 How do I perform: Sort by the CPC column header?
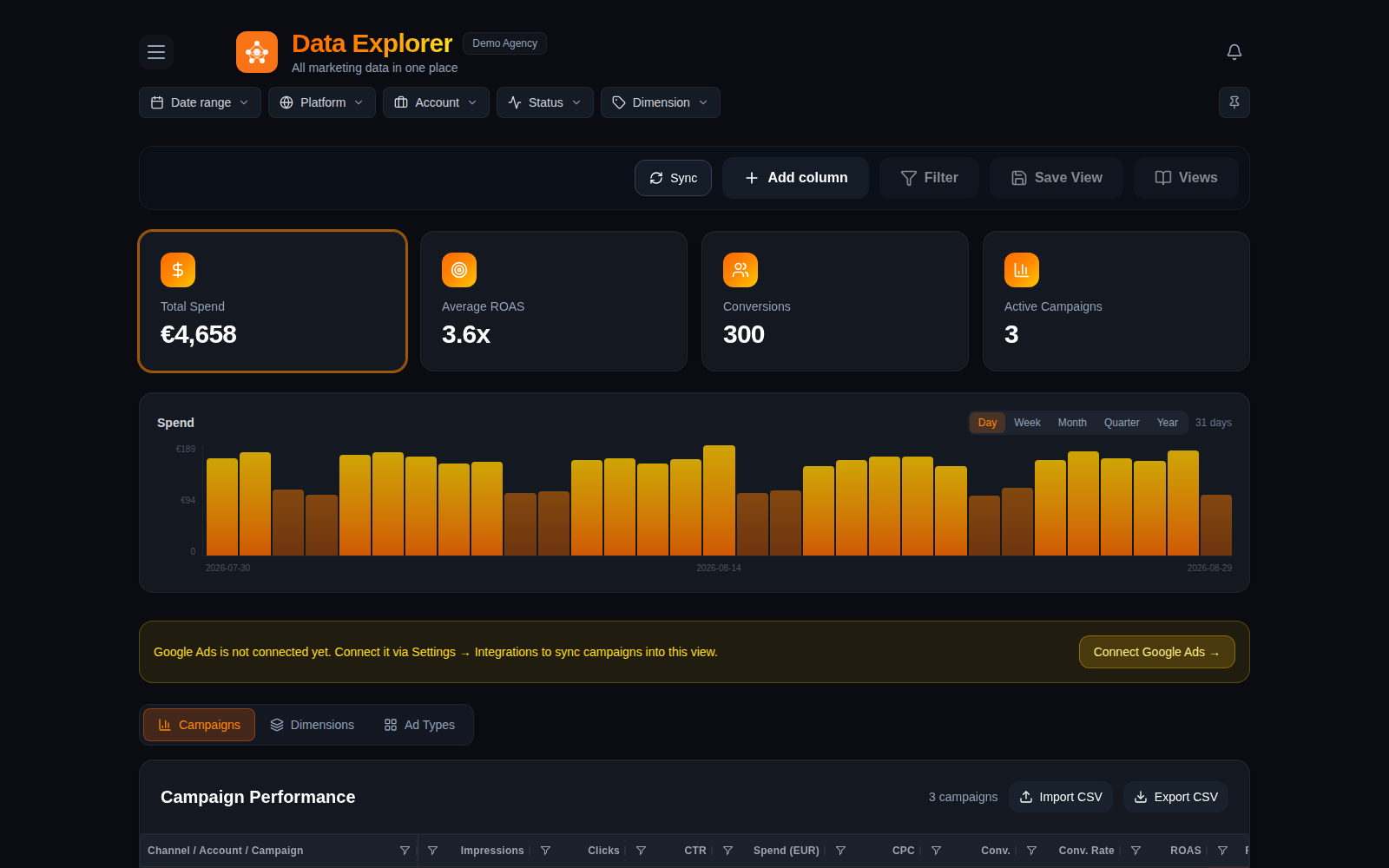pyautogui.click(x=904, y=851)
